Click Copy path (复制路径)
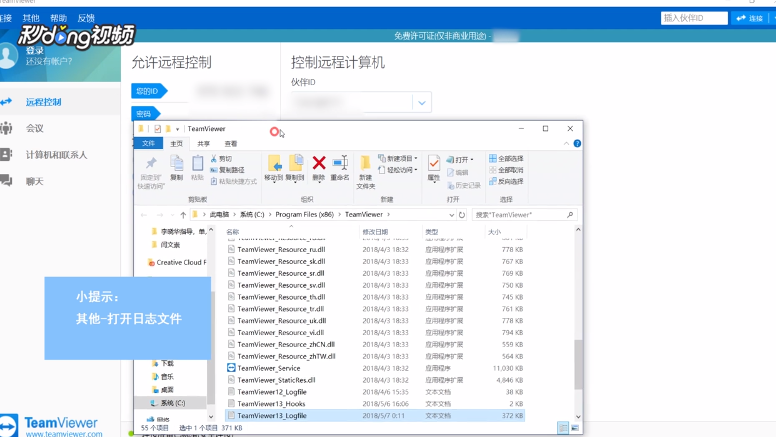 click(x=228, y=170)
